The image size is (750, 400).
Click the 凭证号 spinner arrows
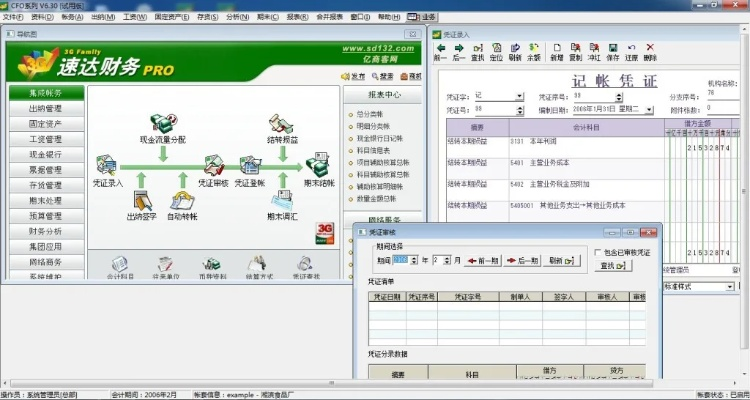click(520, 110)
